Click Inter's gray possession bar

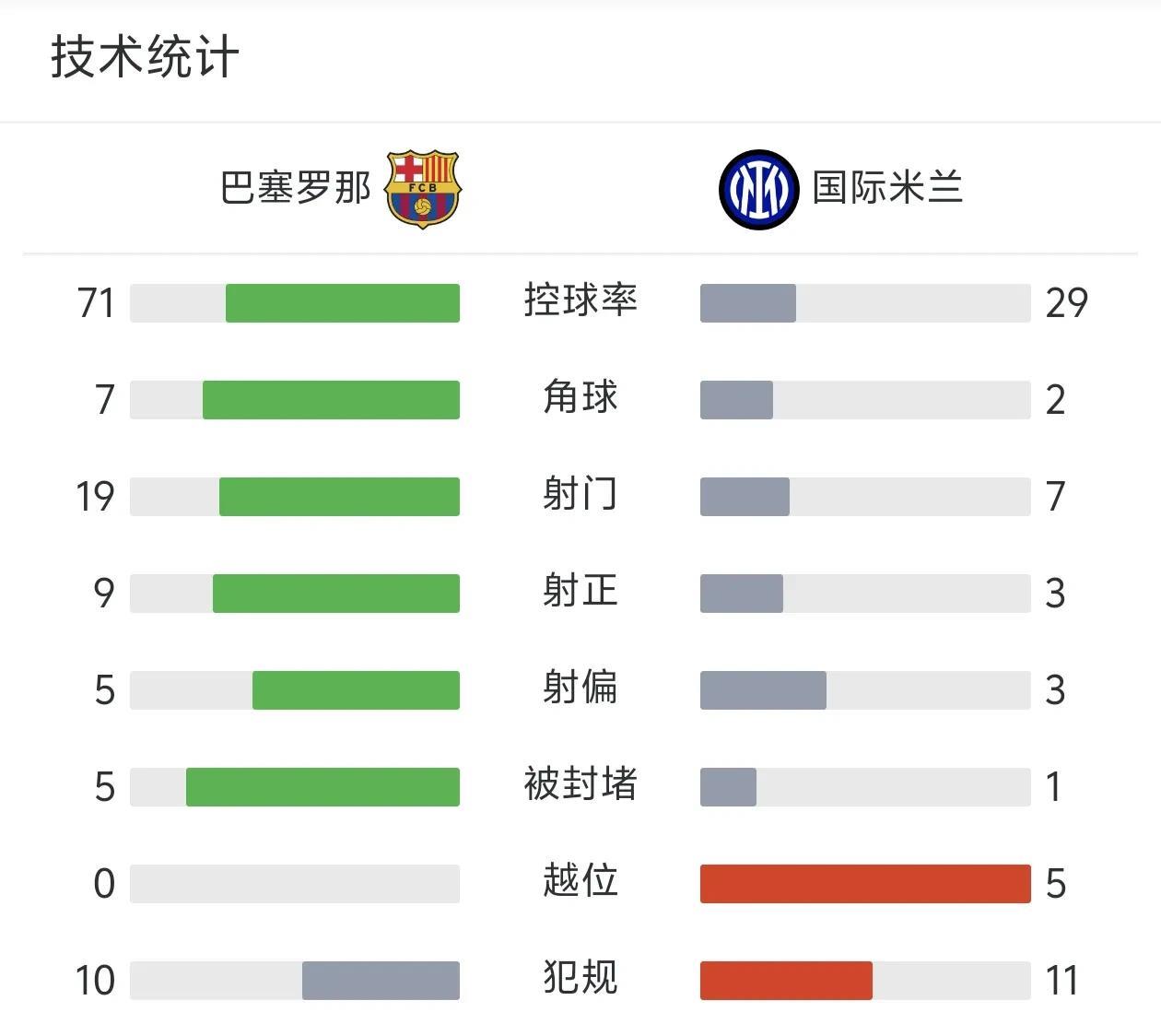tap(748, 303)
